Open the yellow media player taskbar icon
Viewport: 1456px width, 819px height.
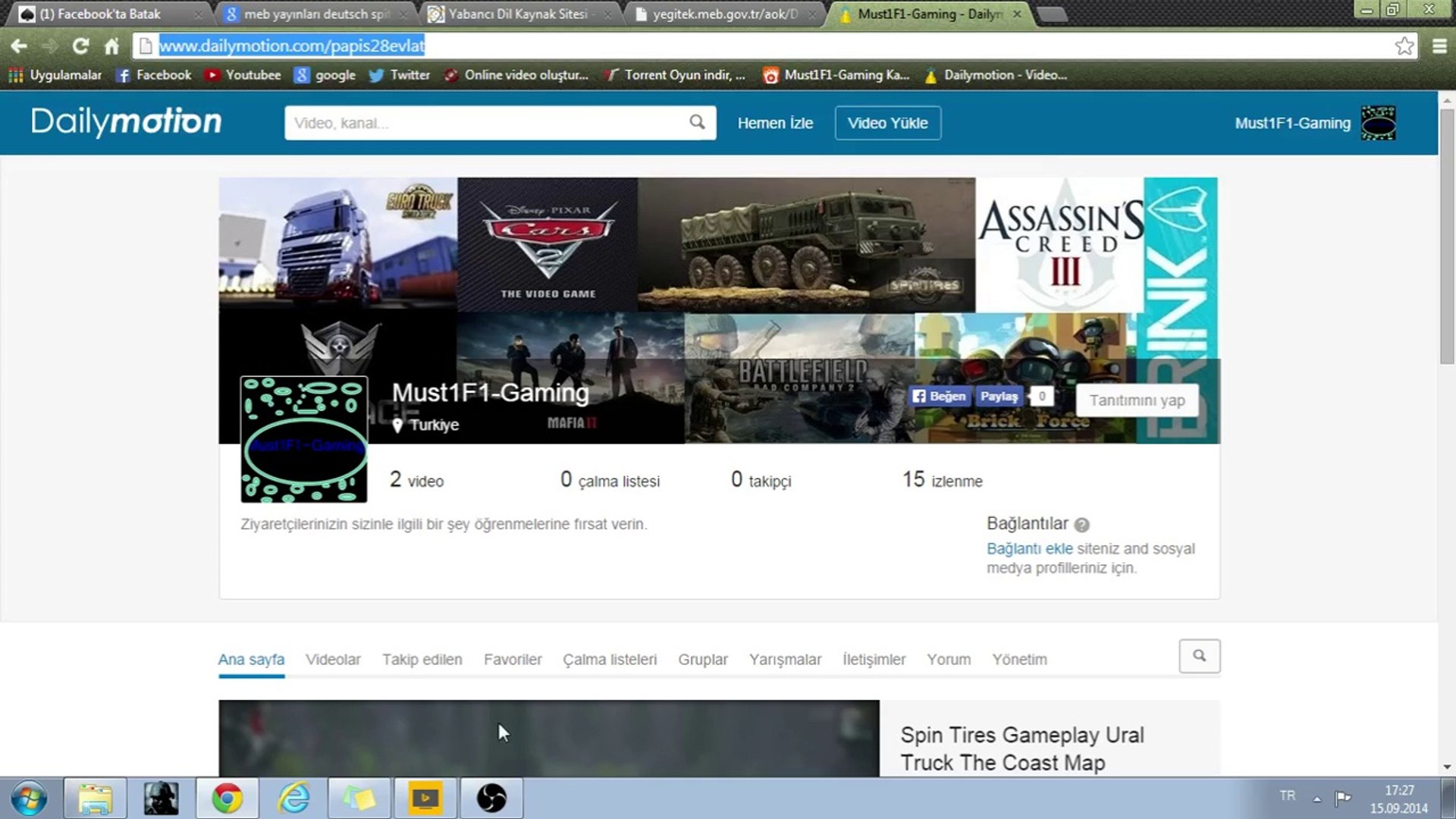(x=425, y=799)
